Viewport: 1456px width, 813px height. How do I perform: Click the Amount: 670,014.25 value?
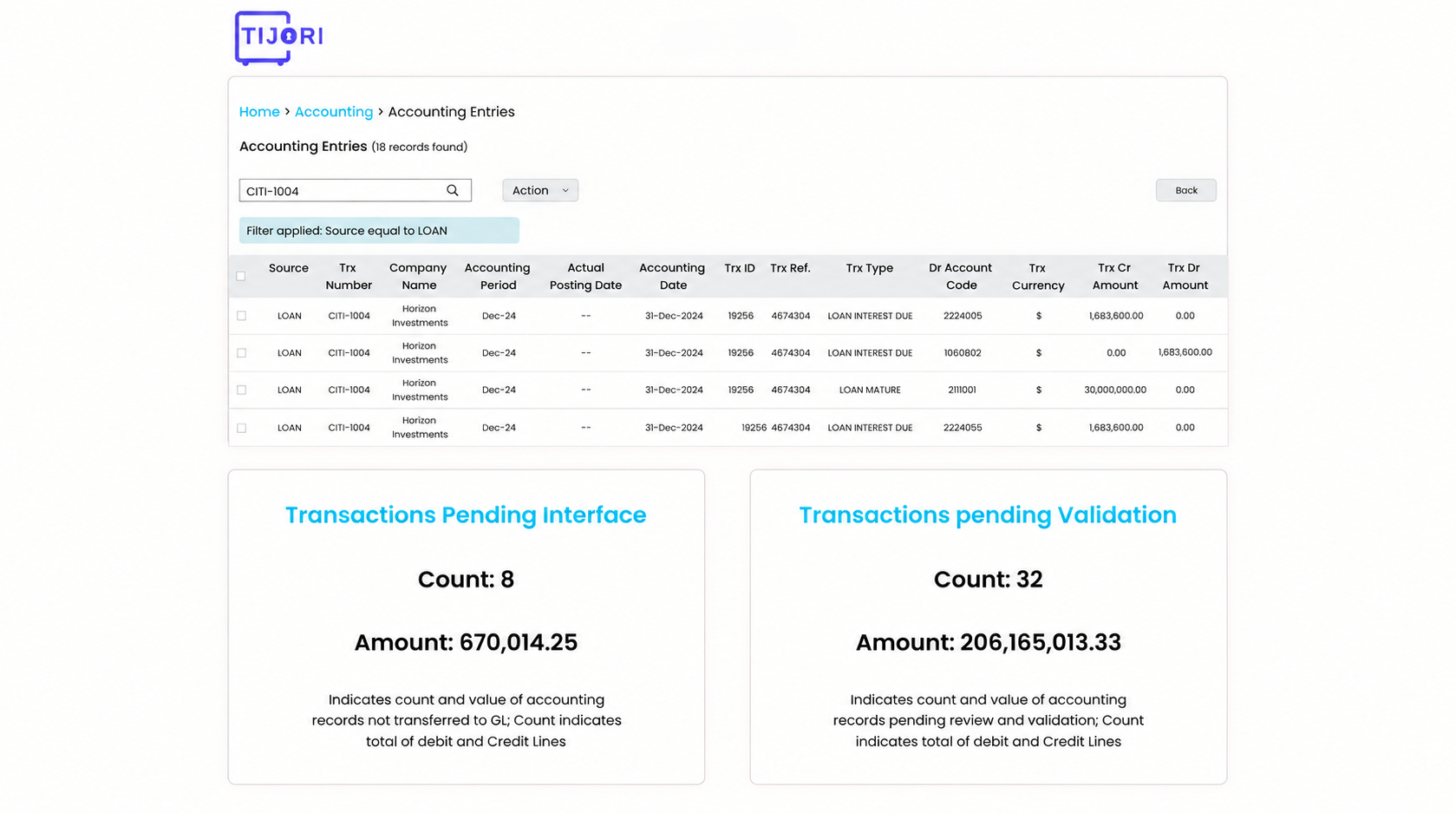point(466,643)
